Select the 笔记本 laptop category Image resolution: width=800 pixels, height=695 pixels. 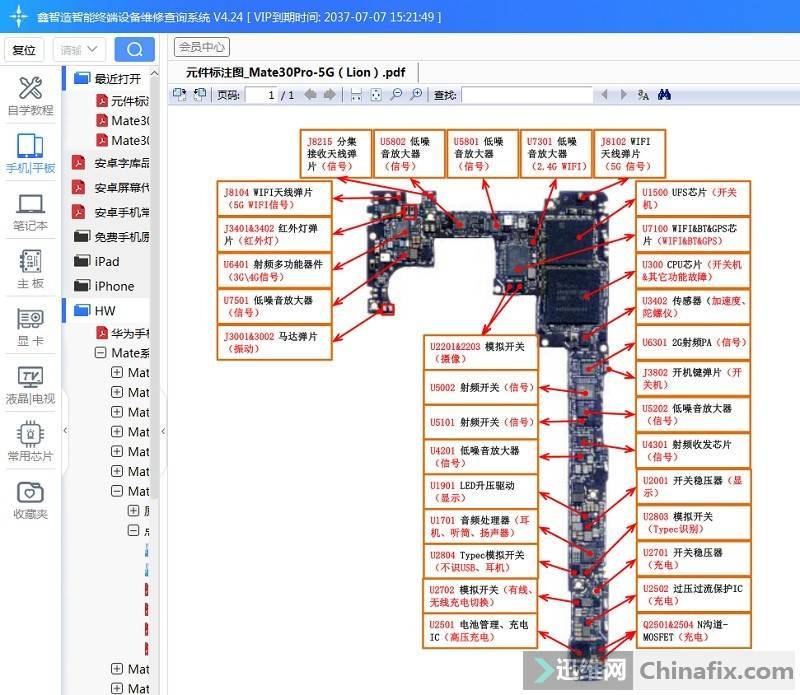point(30,212)
